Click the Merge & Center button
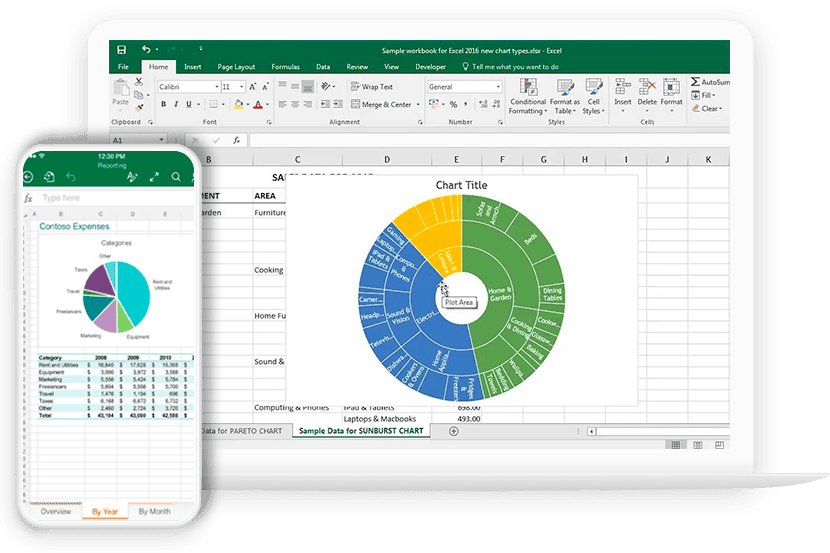 pyautogui.click(x=381, y=105)
